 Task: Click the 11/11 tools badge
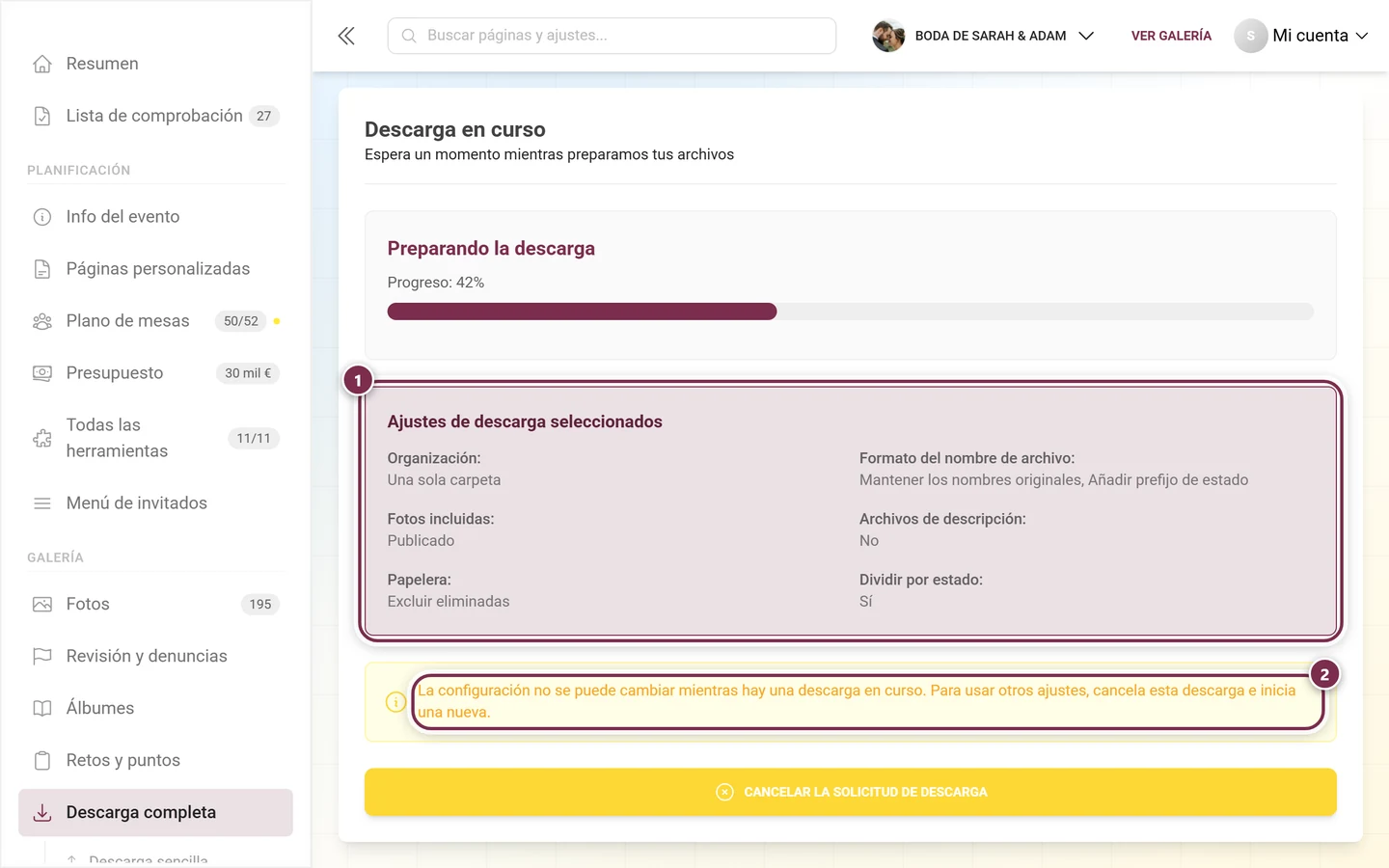pos(254,438)
